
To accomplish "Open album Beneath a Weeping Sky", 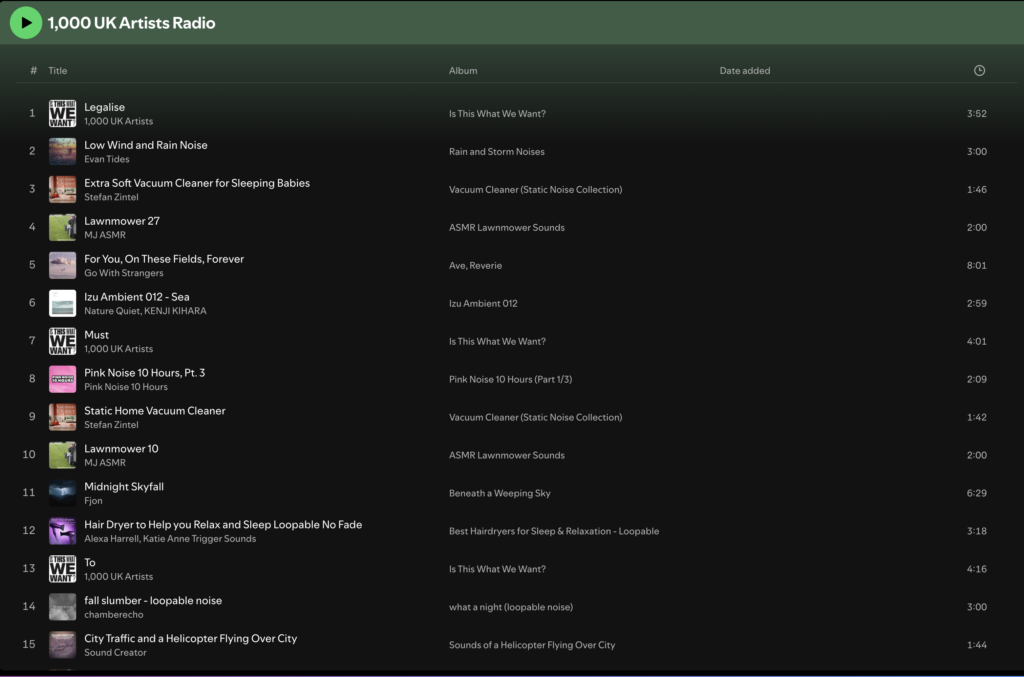I will coord(500,493).
